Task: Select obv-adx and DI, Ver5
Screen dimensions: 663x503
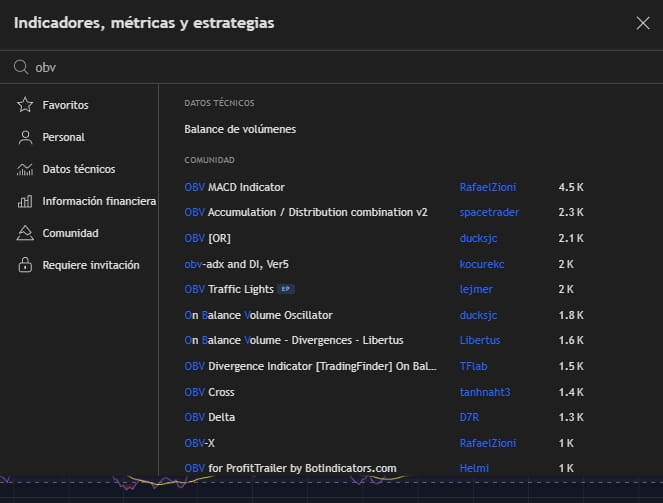Action: 236,264
